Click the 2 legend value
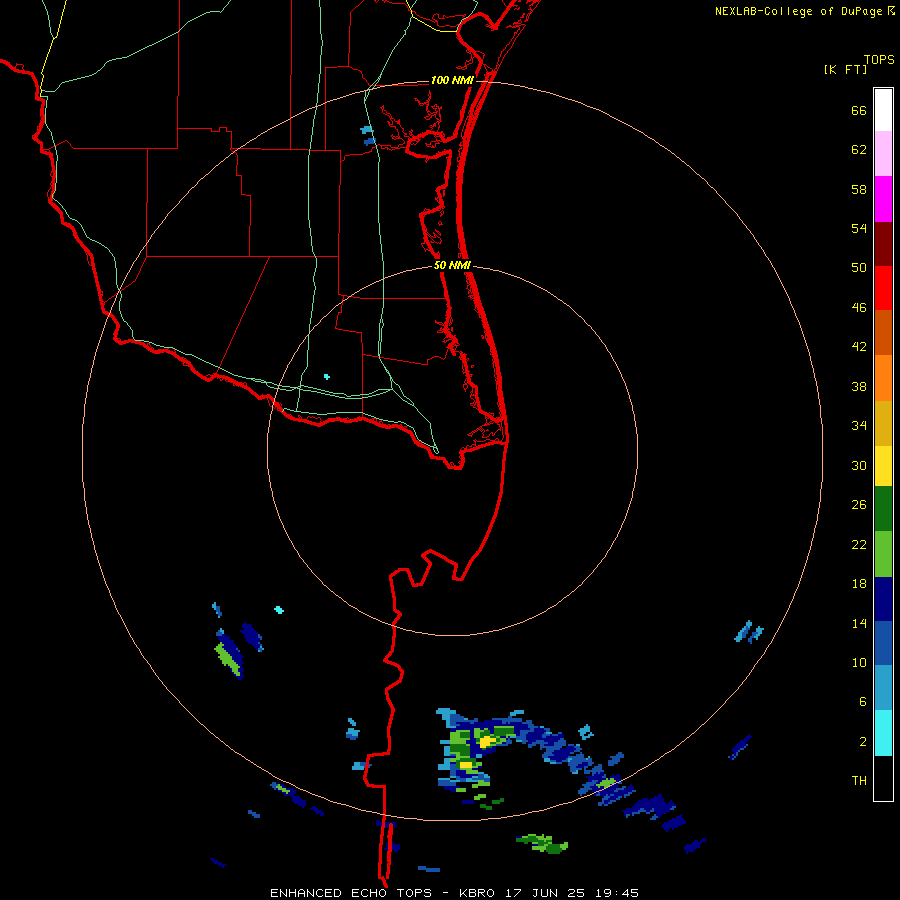900x900 pixels. (863, 742)
